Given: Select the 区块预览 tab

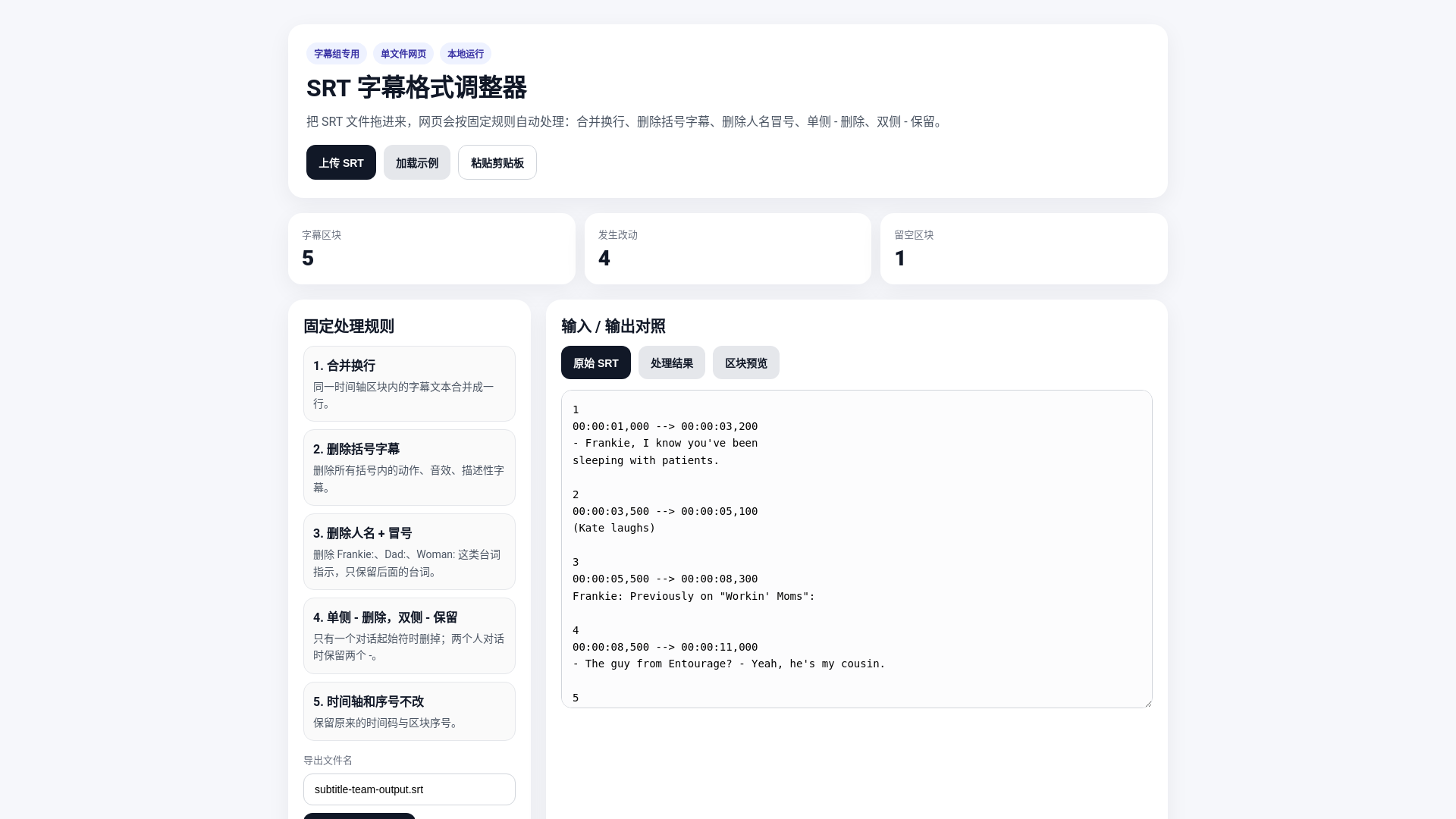Looking at the screenshot, I should click(x=745, y=362).
